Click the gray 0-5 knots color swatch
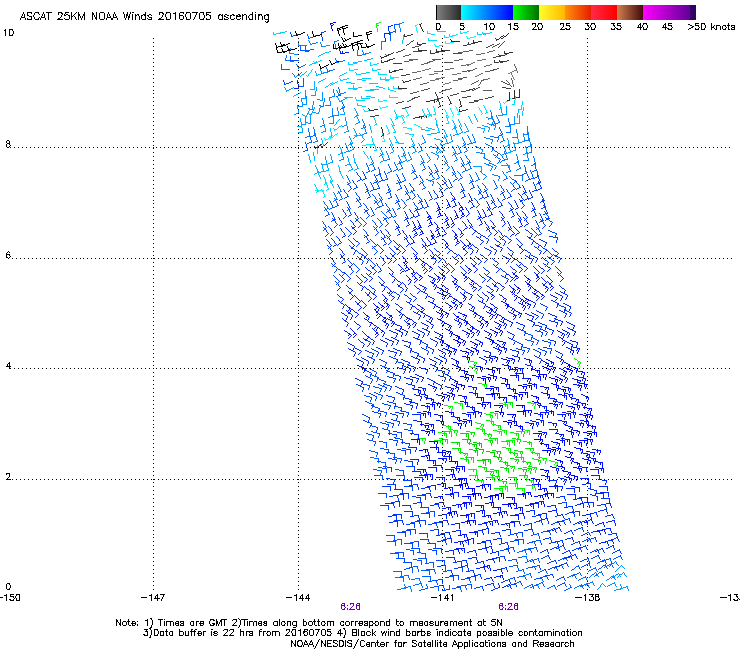 point(448,12)
